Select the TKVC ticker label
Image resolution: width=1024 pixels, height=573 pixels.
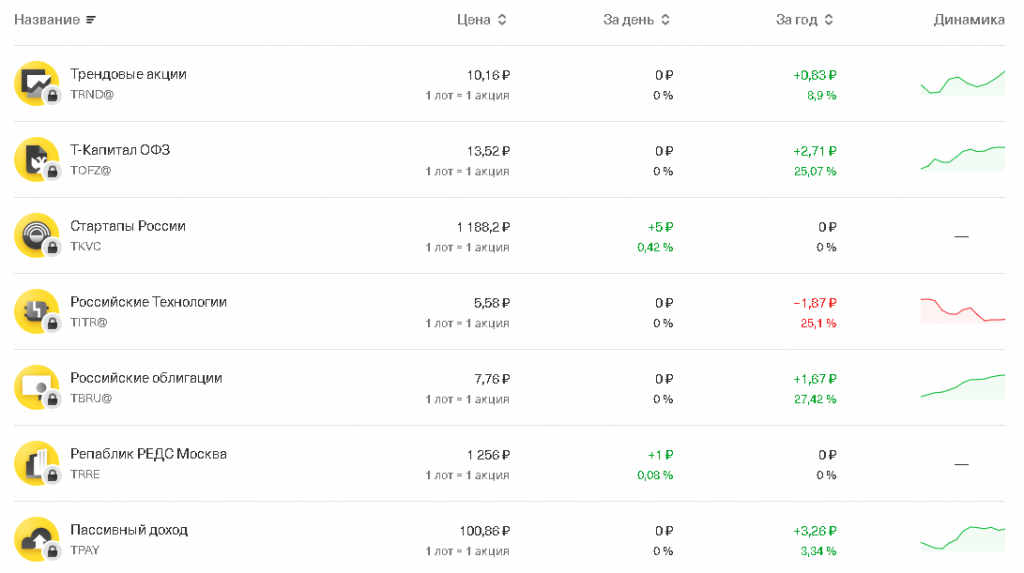pos(86,246)
